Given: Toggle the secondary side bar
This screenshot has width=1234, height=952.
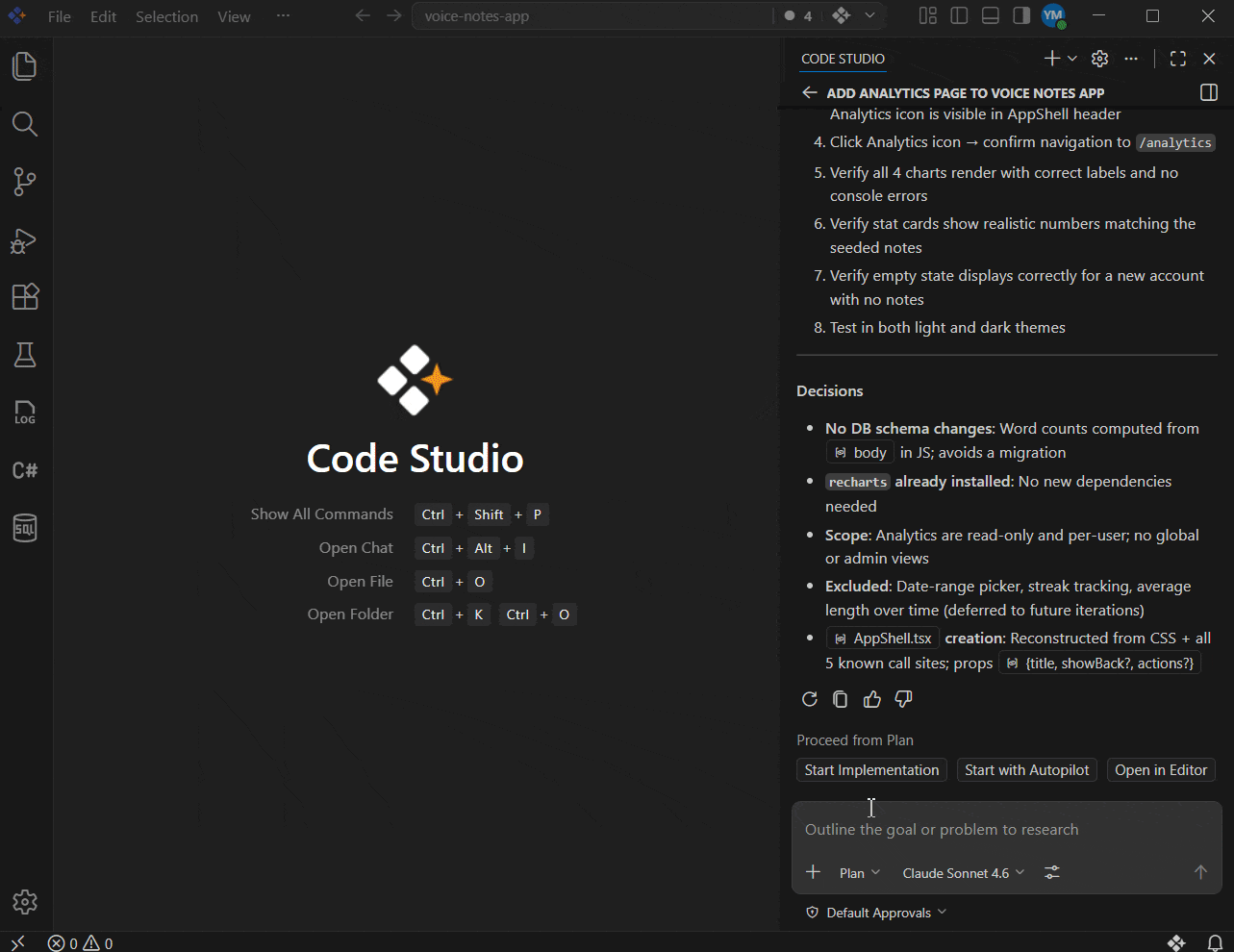Looking at the screenshot, I should pos(1021,15).
